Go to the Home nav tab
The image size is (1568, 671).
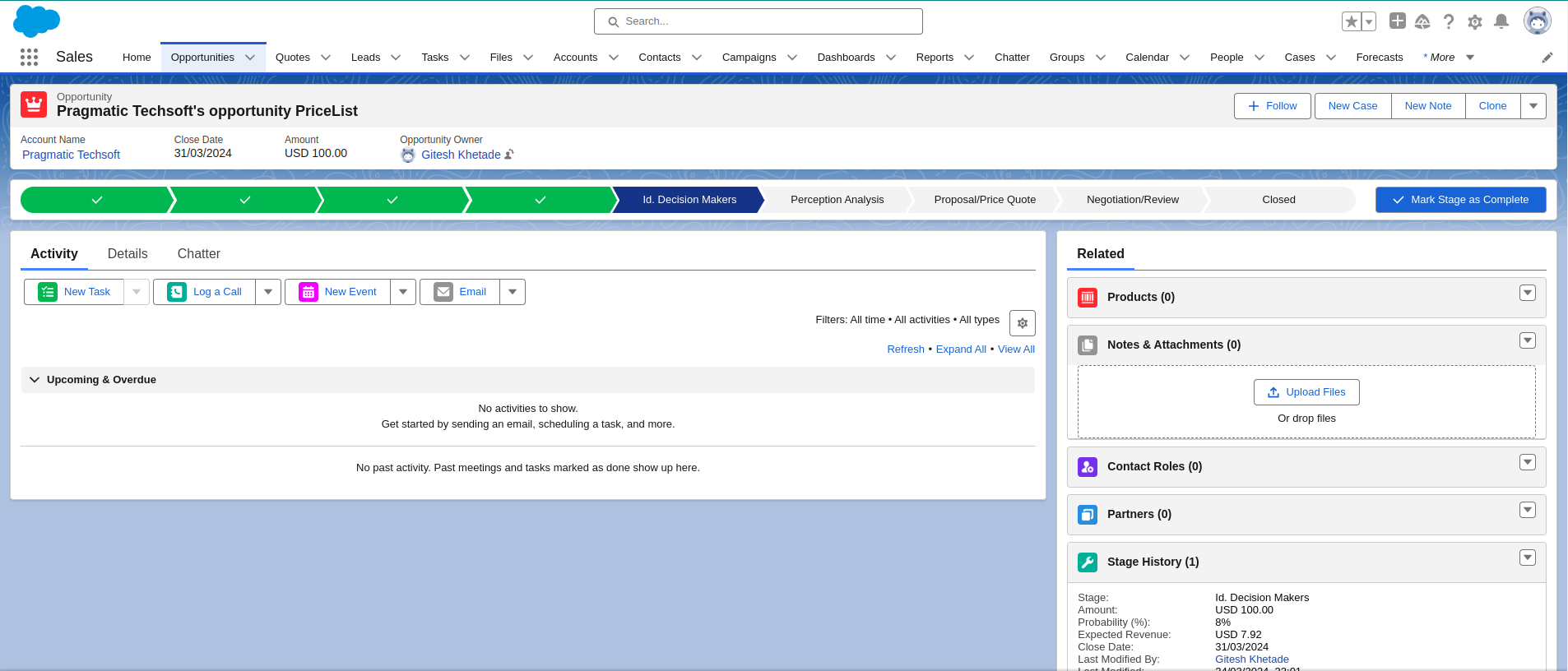click(137, 58)
